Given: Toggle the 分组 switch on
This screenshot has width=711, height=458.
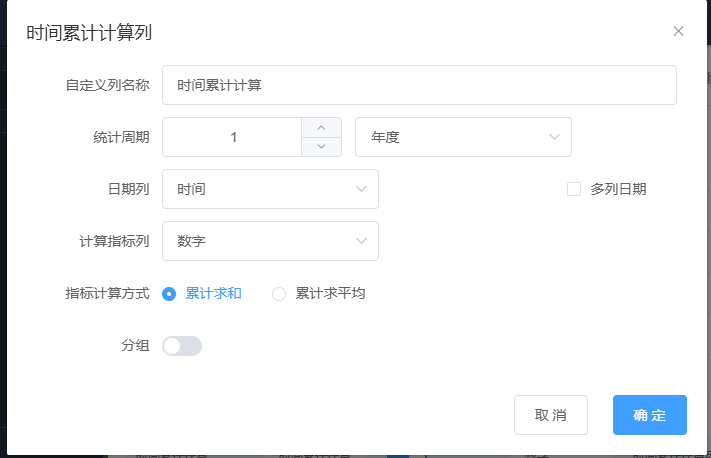Looking at the screenshot, I should (x=182, y=346).
